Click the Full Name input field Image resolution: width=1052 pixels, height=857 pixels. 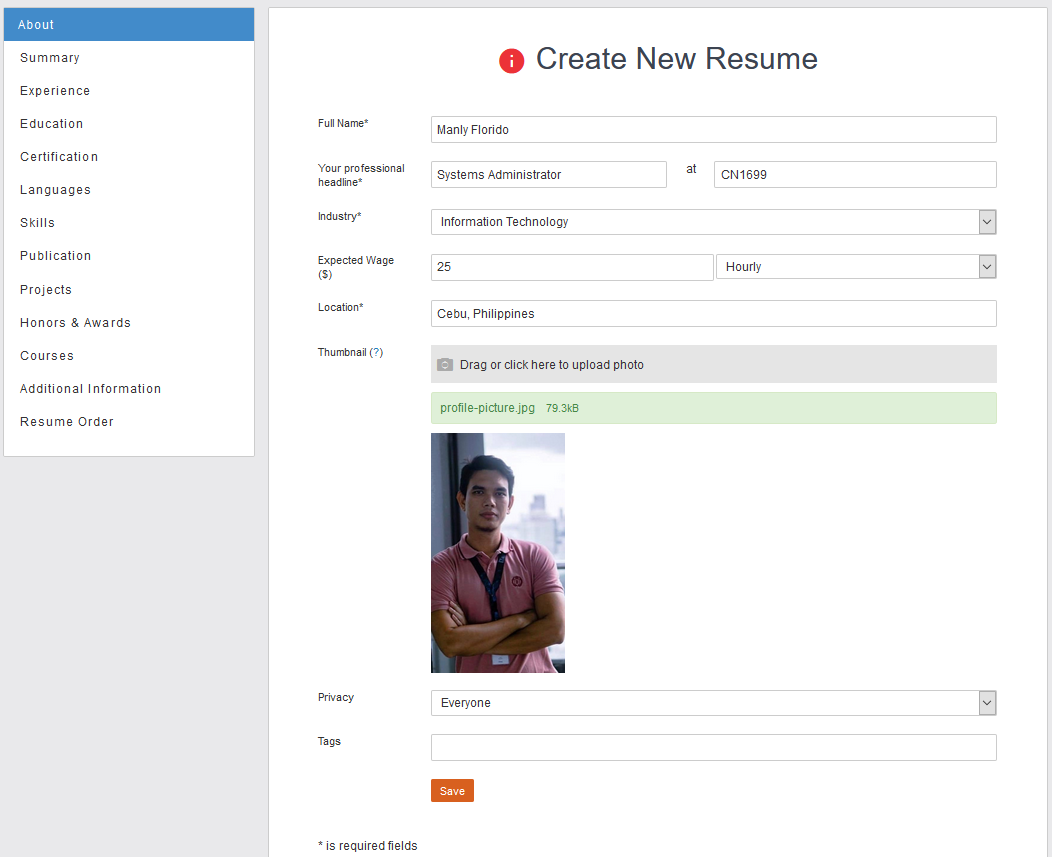point(713,130)
